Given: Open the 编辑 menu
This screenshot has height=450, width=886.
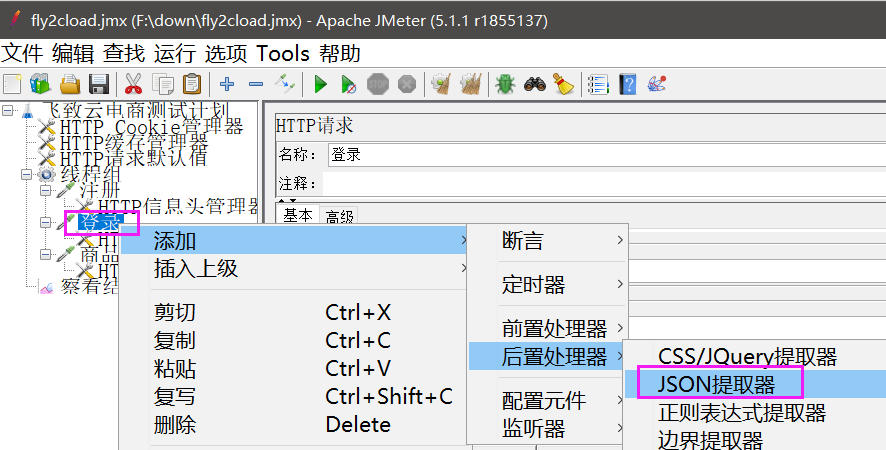Looking at the screenshot, I should click(x=73, y=54).
